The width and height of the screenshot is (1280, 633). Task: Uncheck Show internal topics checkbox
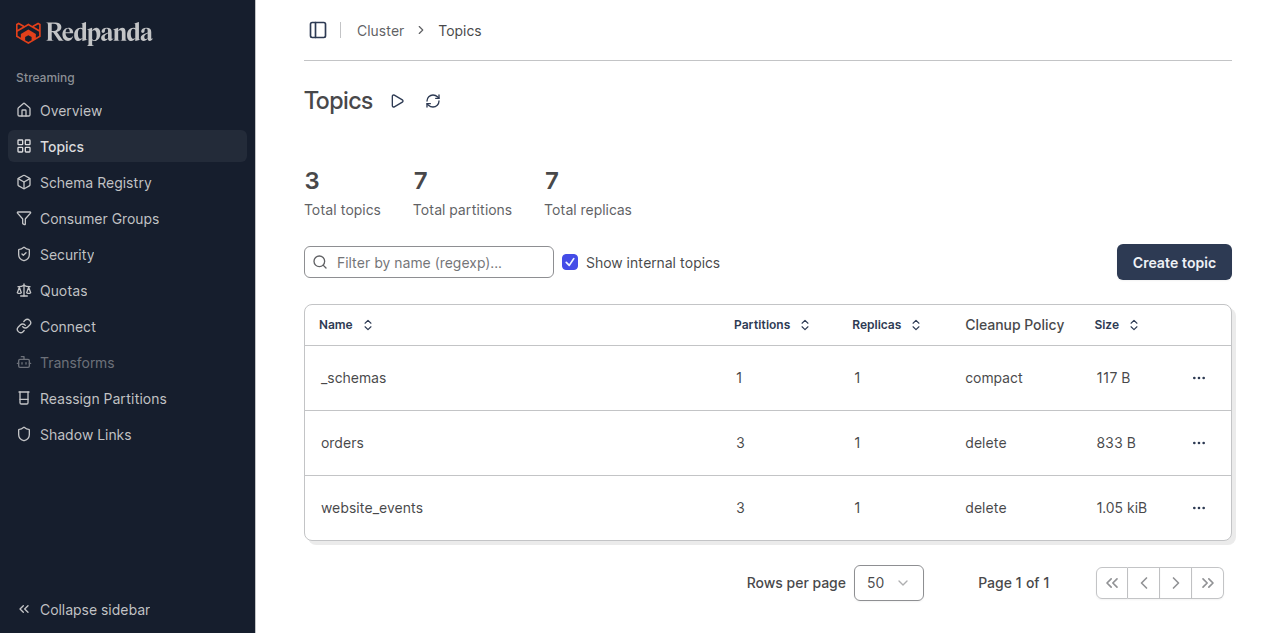click(570, 262)
